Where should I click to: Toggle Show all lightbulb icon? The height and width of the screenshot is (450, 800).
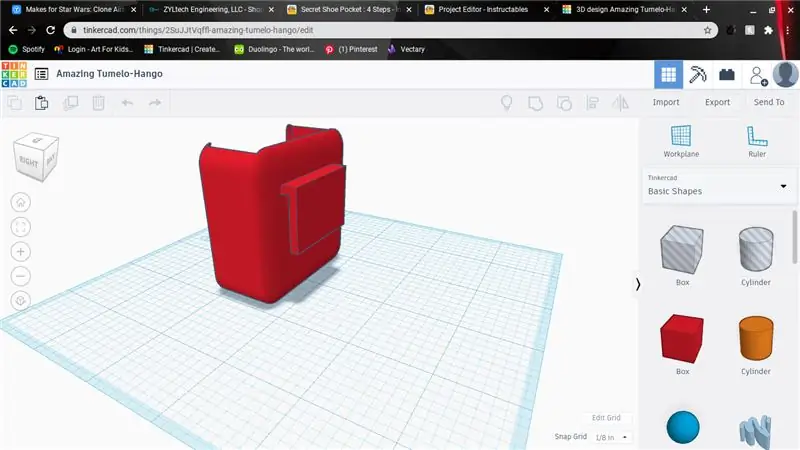tap(507, 103)
